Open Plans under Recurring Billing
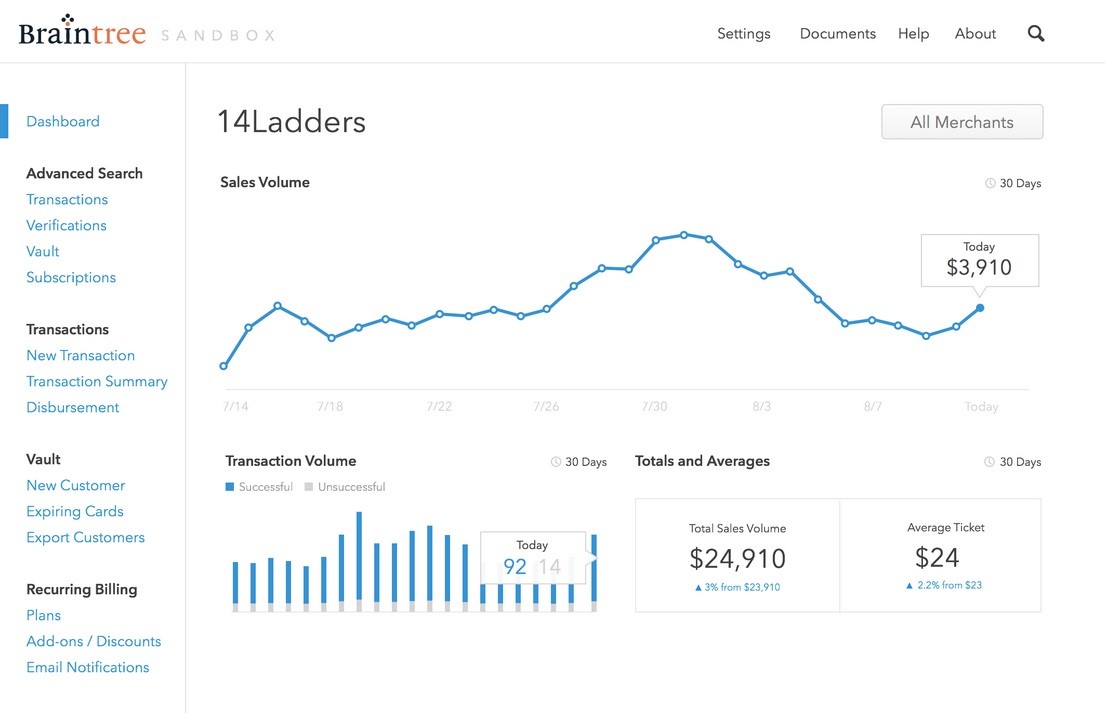Viewport: 1105px width, 713px height. click(x=44, y=615)
